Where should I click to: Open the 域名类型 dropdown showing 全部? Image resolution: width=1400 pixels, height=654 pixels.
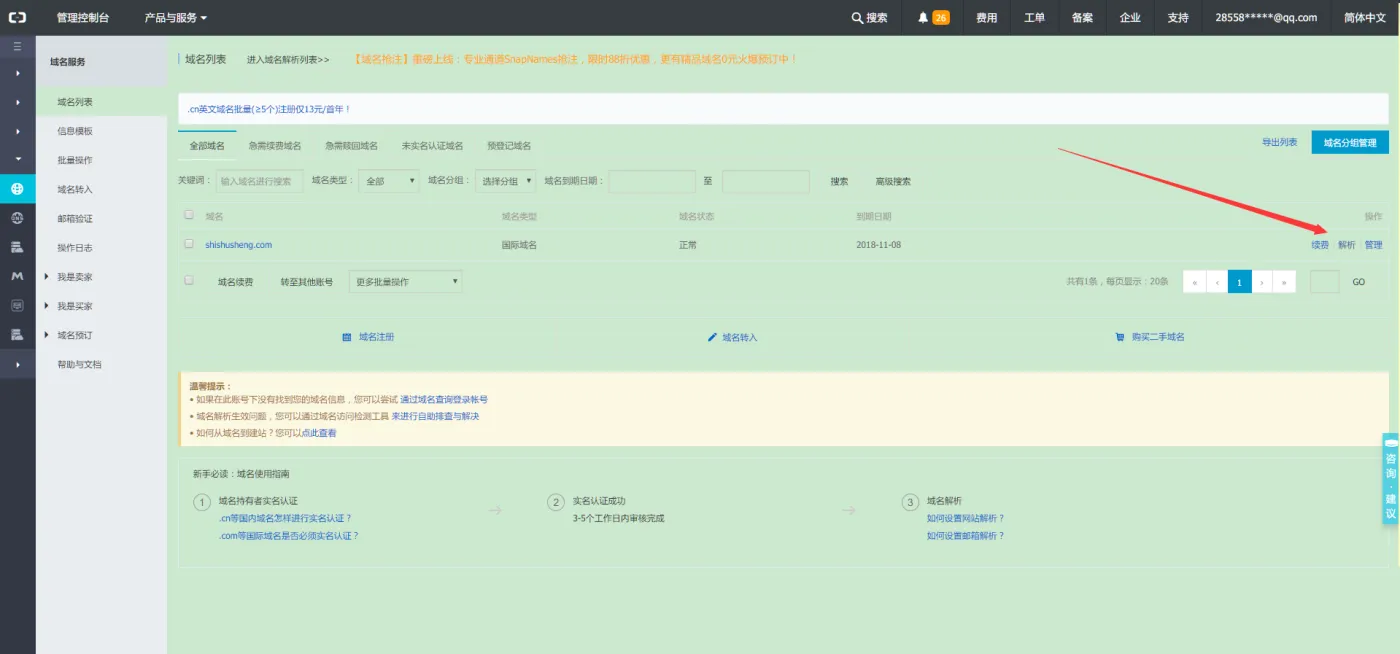(x=388, y=181)
